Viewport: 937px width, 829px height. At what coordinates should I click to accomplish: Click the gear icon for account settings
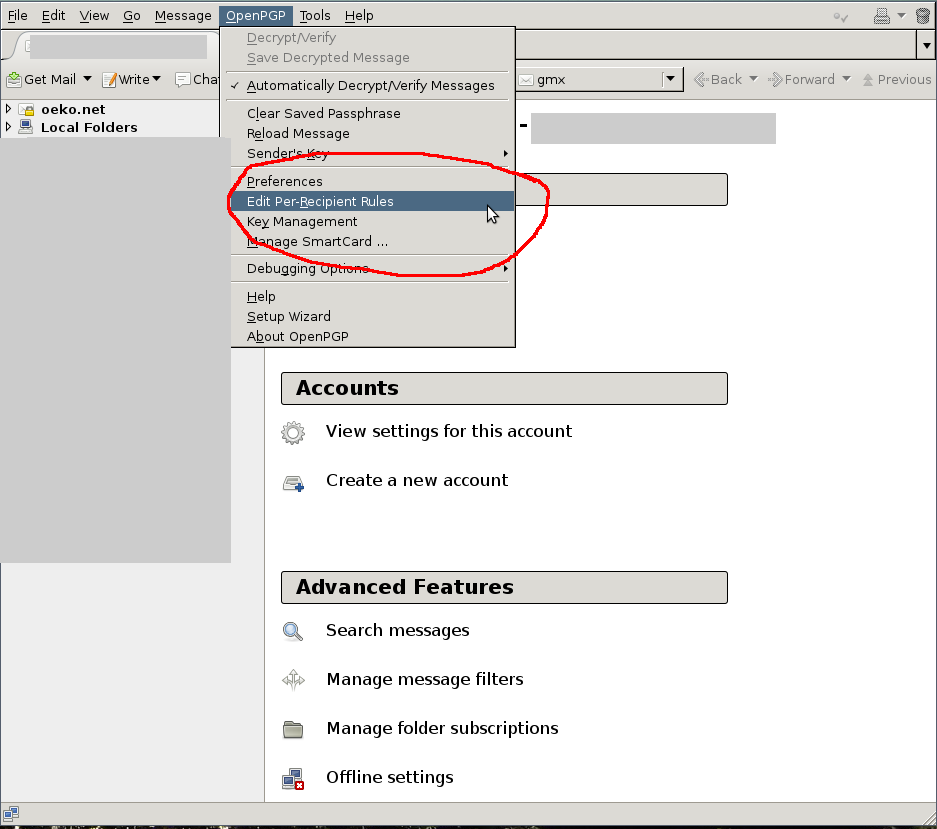pyautogui.click(x=293, y=432)
